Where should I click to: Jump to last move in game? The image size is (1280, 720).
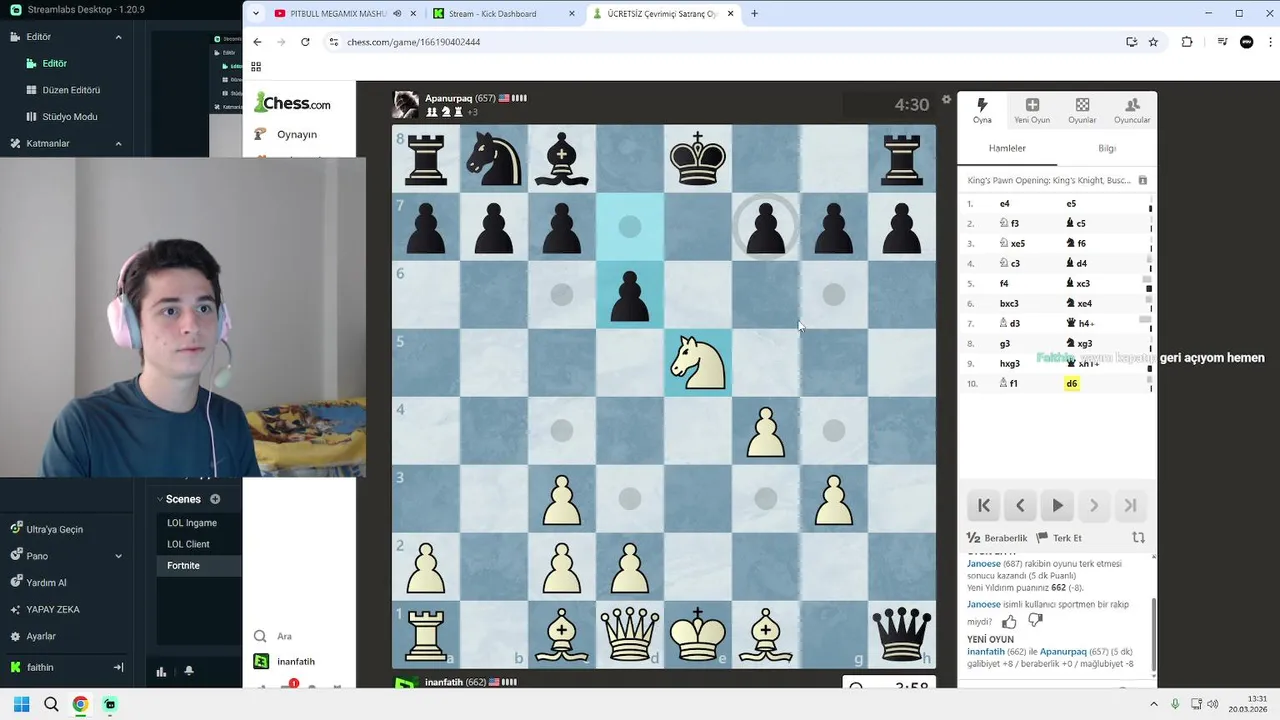pyautogui.click(x=1130, y=506)
